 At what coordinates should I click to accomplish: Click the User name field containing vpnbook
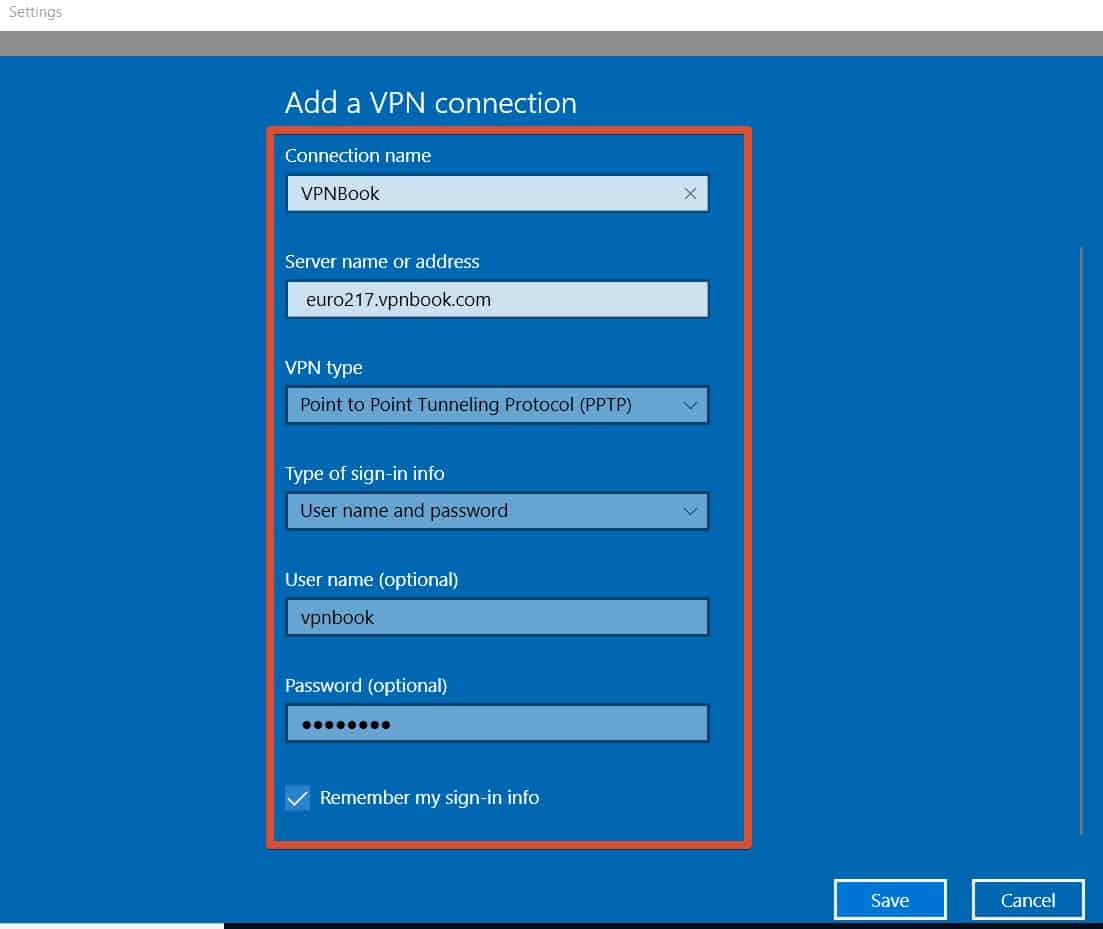tap(497, 617)
